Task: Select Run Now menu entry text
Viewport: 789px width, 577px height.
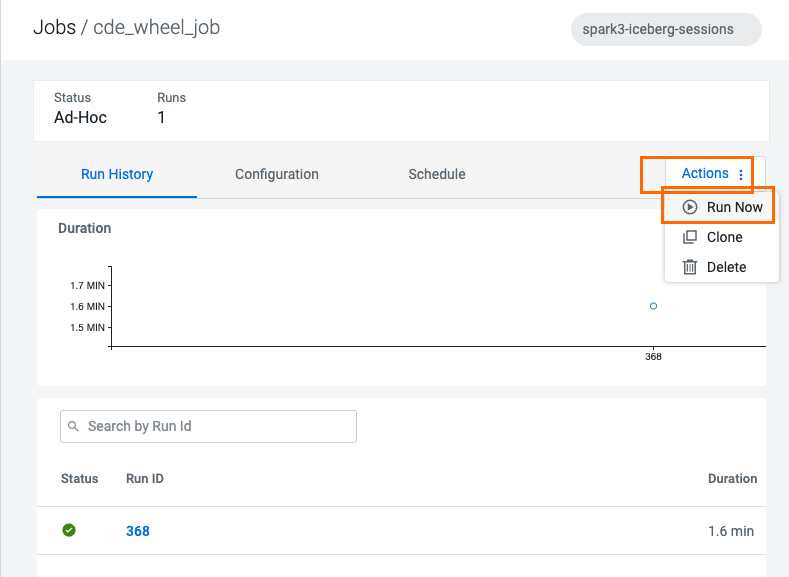Action: click(x=734, y=207)
